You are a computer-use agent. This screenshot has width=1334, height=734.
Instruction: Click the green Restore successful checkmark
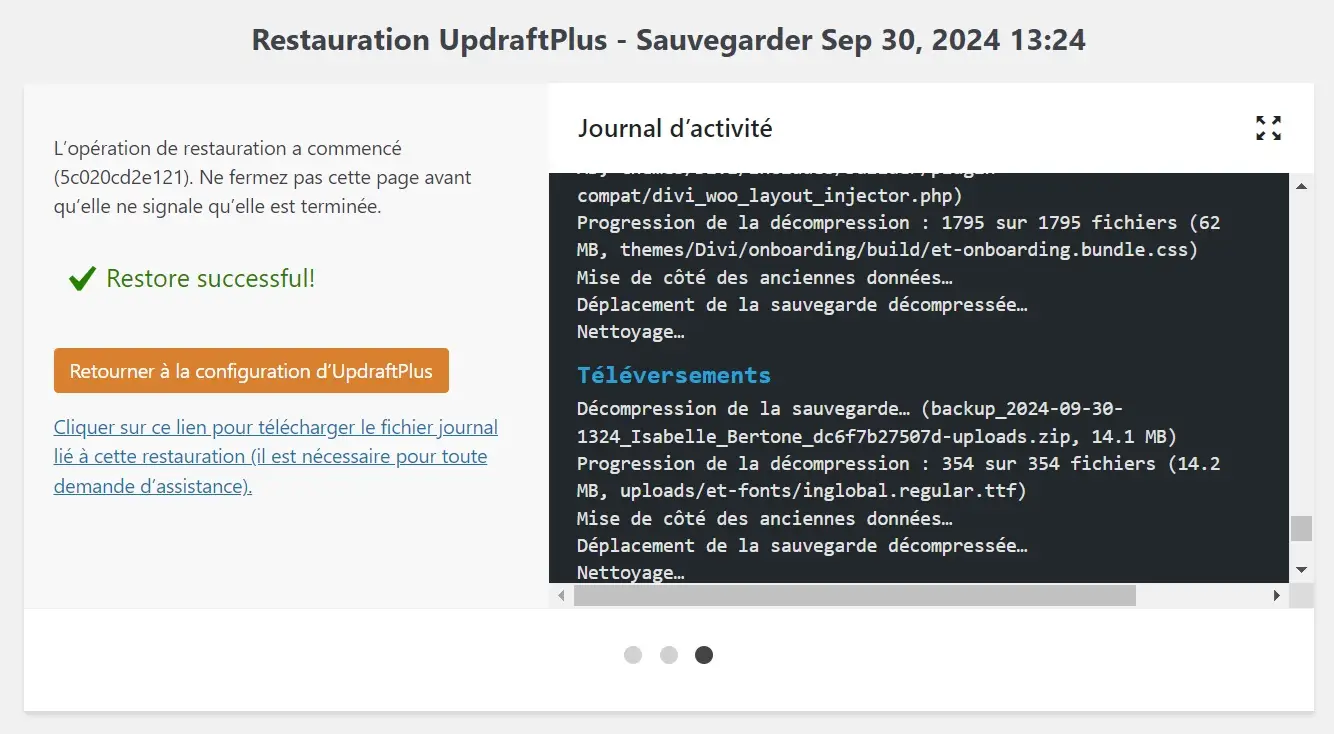click(82, 279)
